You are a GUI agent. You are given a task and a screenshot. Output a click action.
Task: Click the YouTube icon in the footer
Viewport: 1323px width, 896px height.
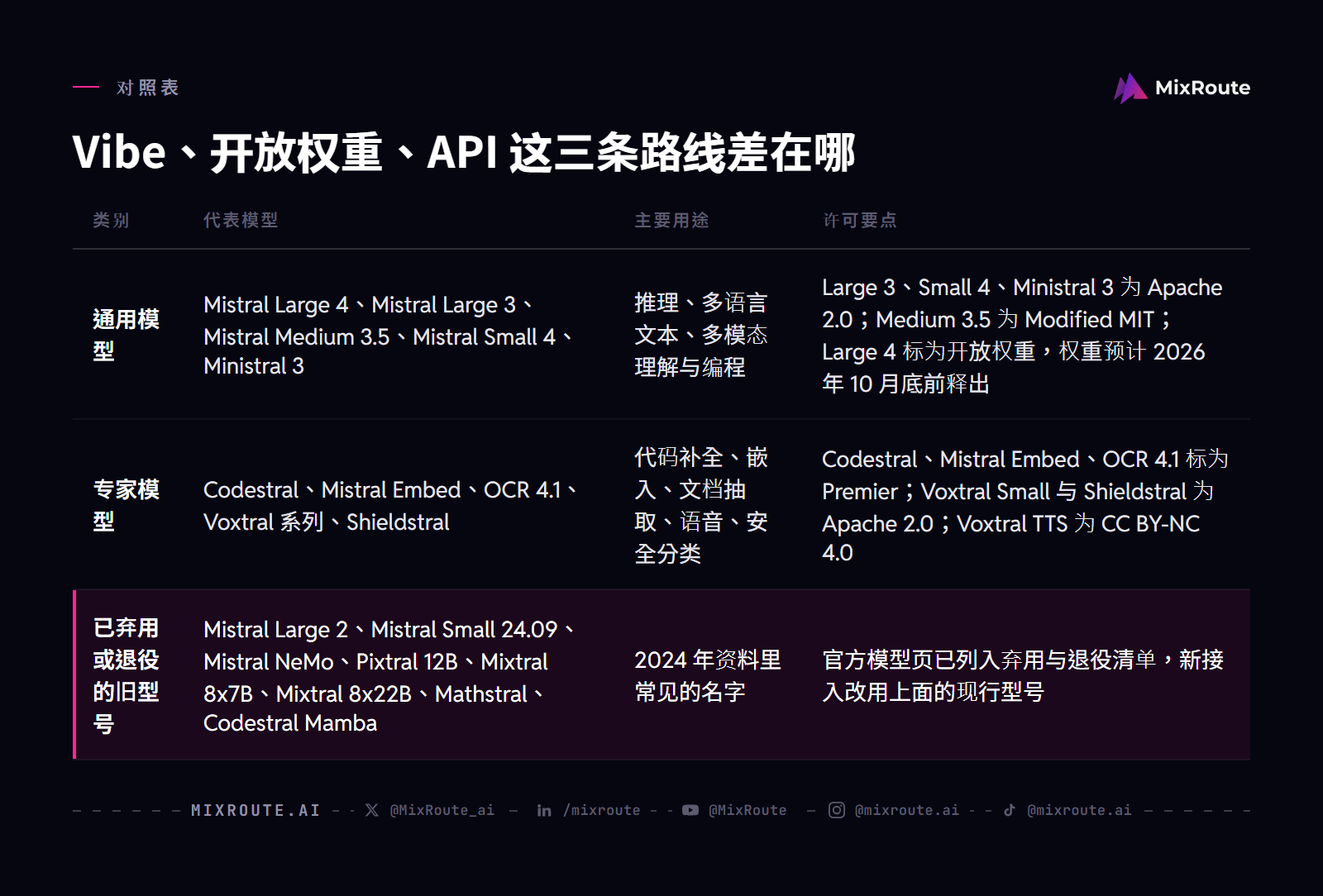[x=690, y=810]
